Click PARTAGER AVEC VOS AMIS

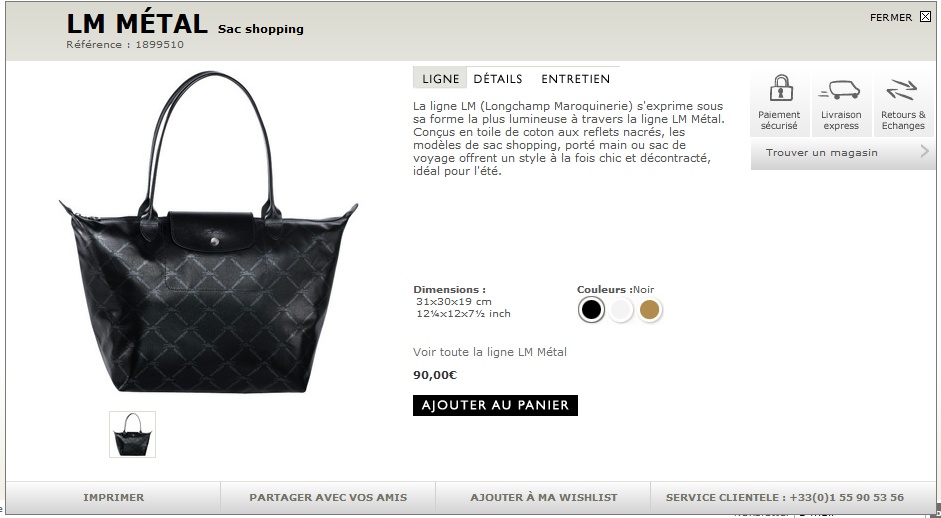click(328, 497)
